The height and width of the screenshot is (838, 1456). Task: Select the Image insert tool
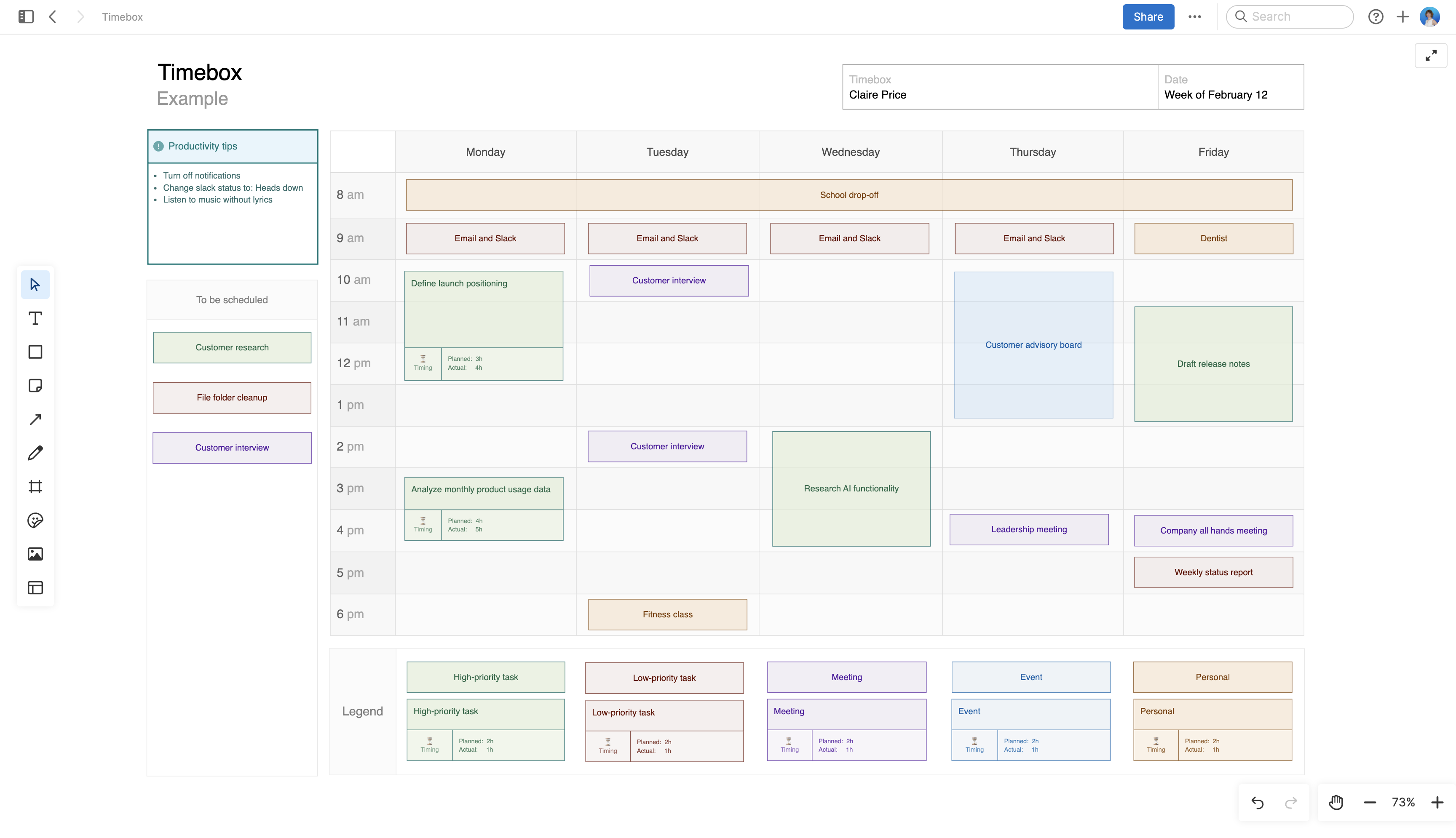35,554
